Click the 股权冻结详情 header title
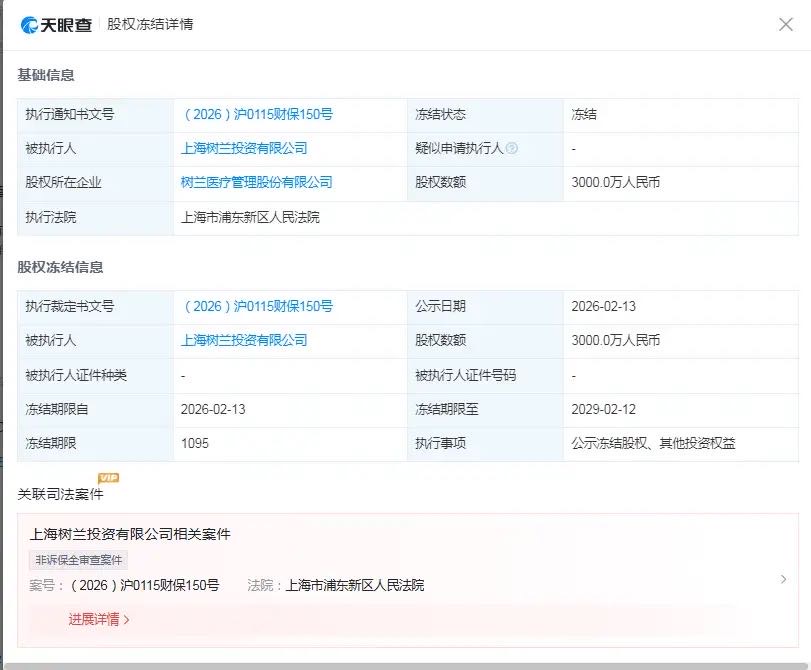The width and height of the screenshot is (811, 670). pos(150,24)
